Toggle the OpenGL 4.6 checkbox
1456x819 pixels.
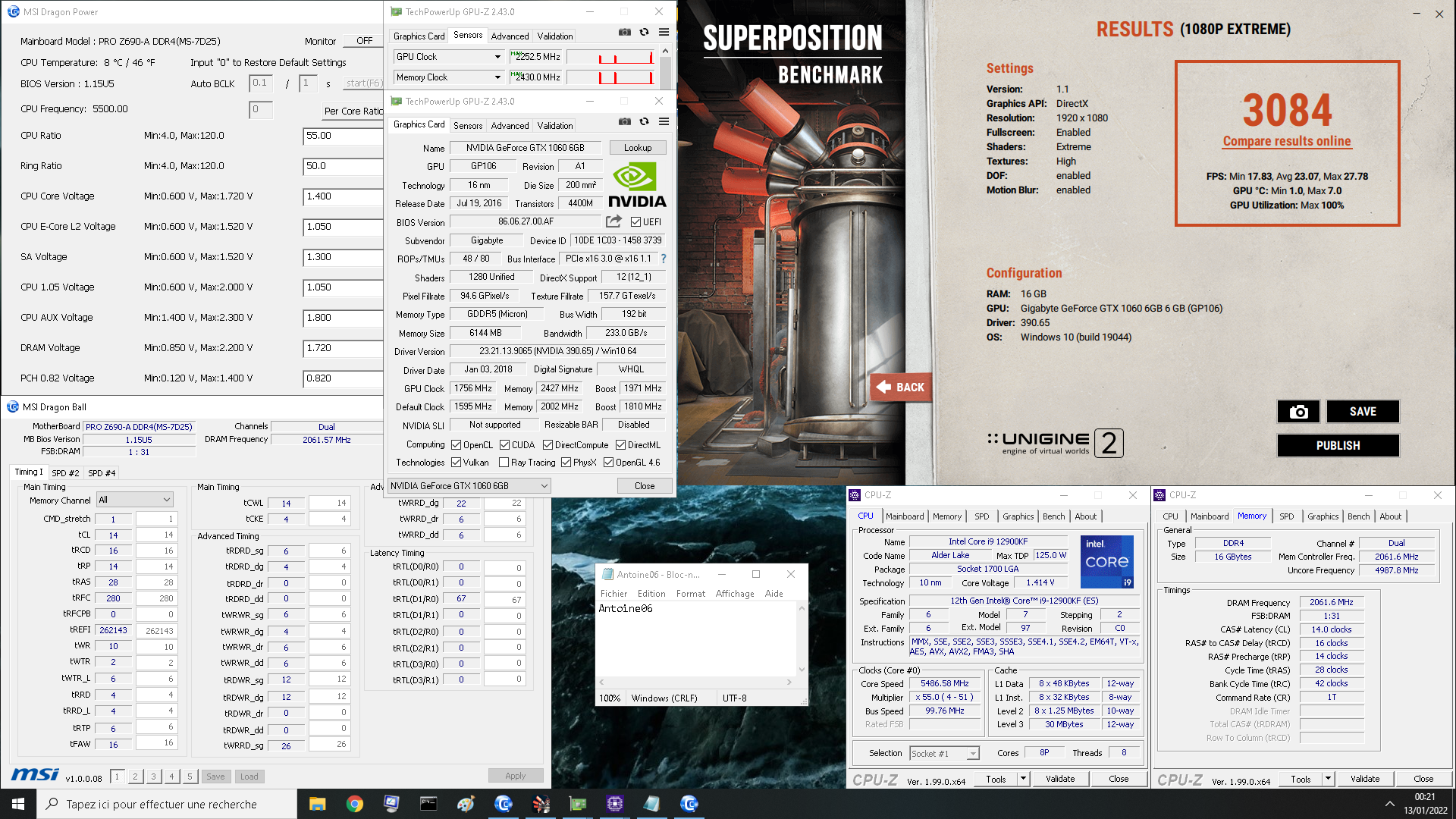(x=608, y=463)
